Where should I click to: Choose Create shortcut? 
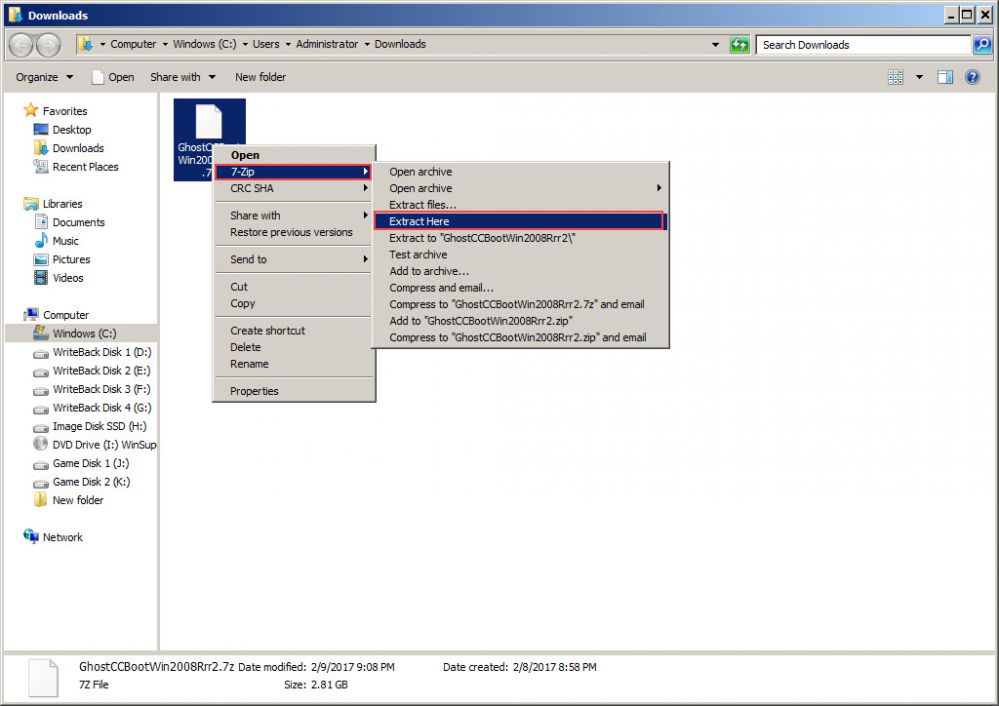tap(294, 331)
